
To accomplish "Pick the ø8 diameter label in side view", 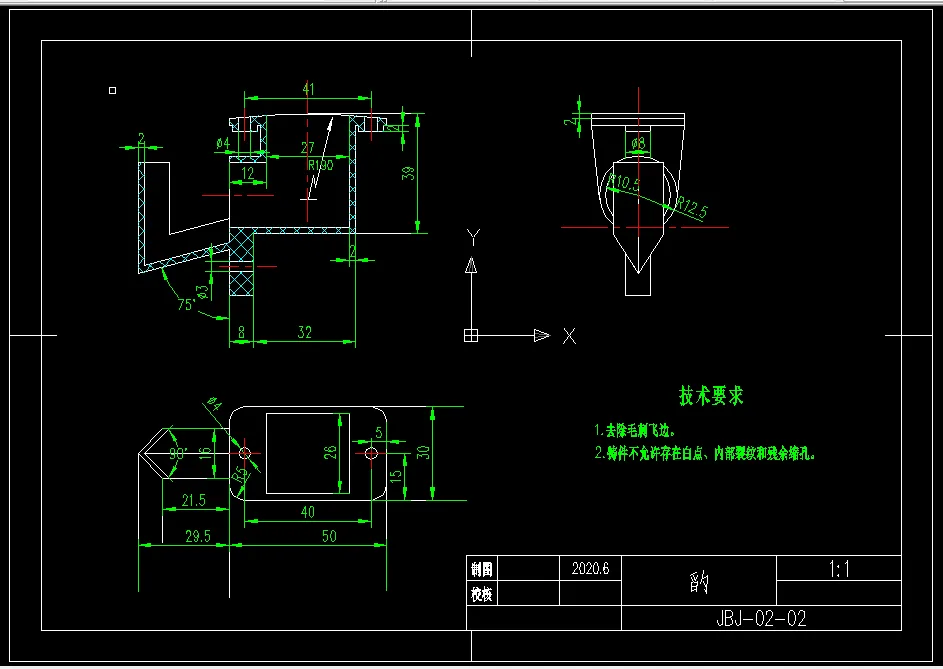I will (638, 143).
